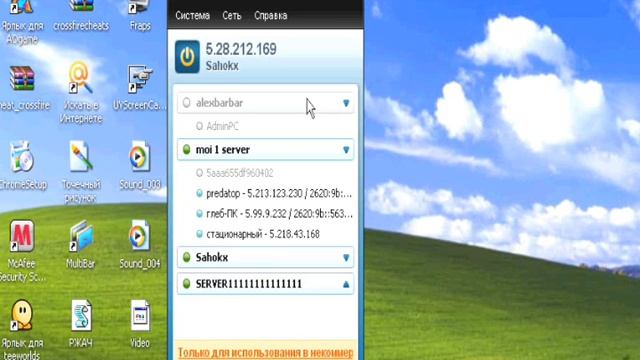Open the crossfirecheats desktop icon

pos(81,15)
